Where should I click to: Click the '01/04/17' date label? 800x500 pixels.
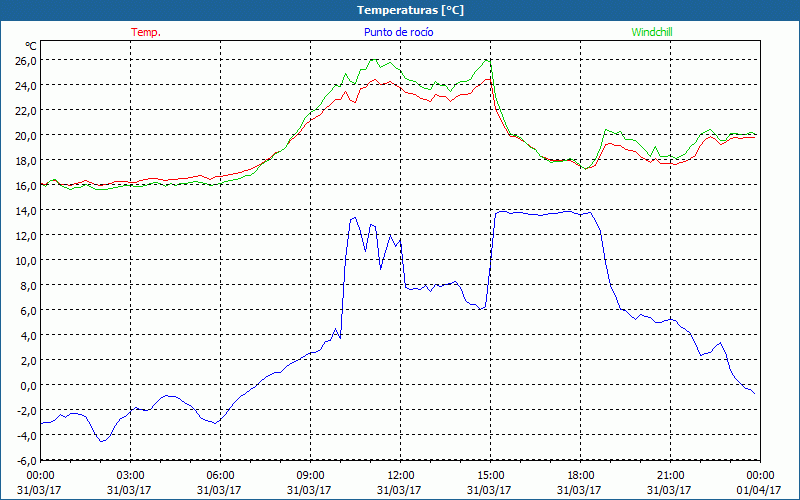(x=759, y=490)
